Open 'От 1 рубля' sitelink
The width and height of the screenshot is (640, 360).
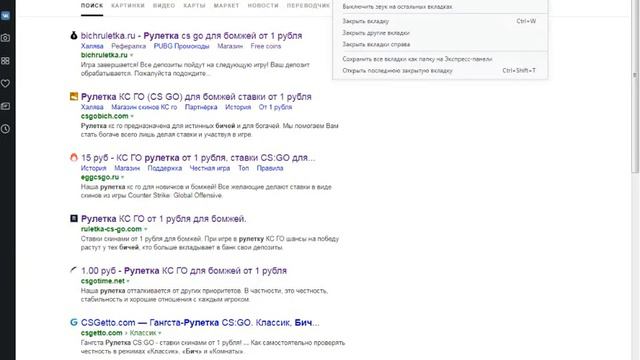coord(275,107)
